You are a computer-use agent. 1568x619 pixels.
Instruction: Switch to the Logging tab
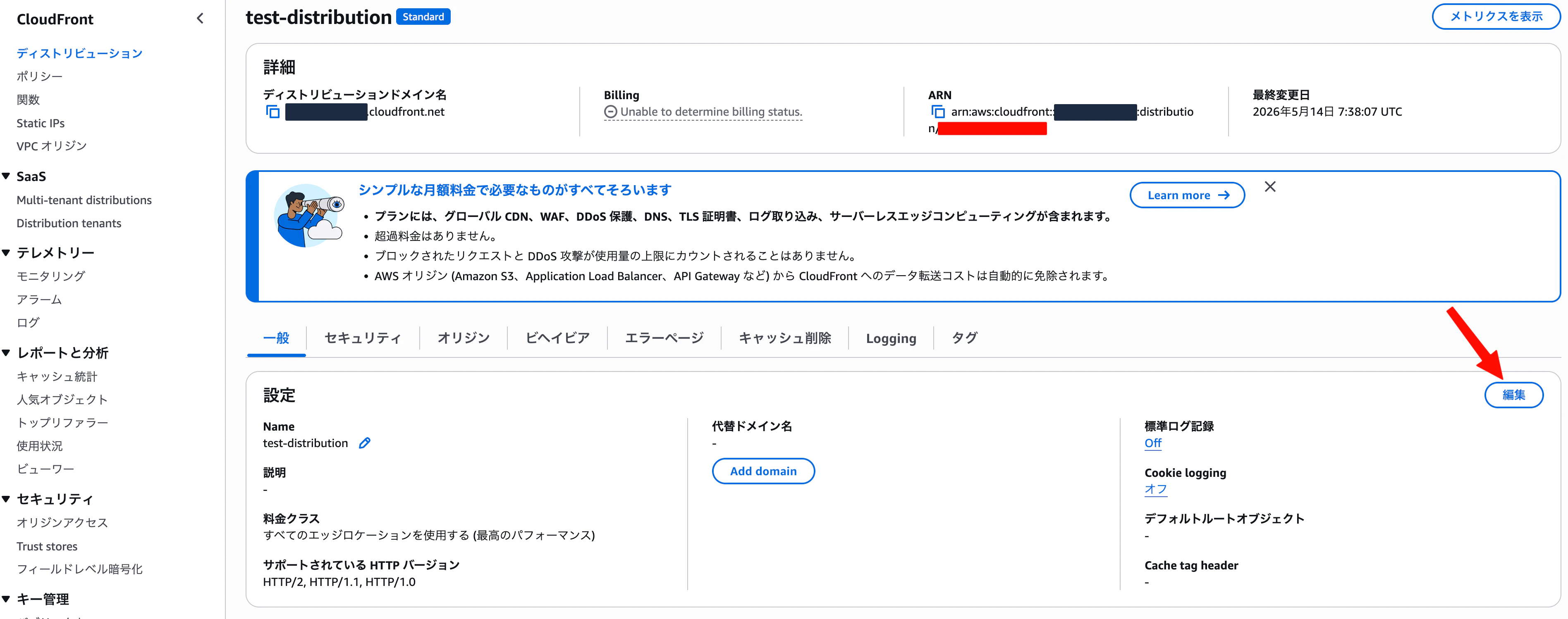tap(891, 338)
